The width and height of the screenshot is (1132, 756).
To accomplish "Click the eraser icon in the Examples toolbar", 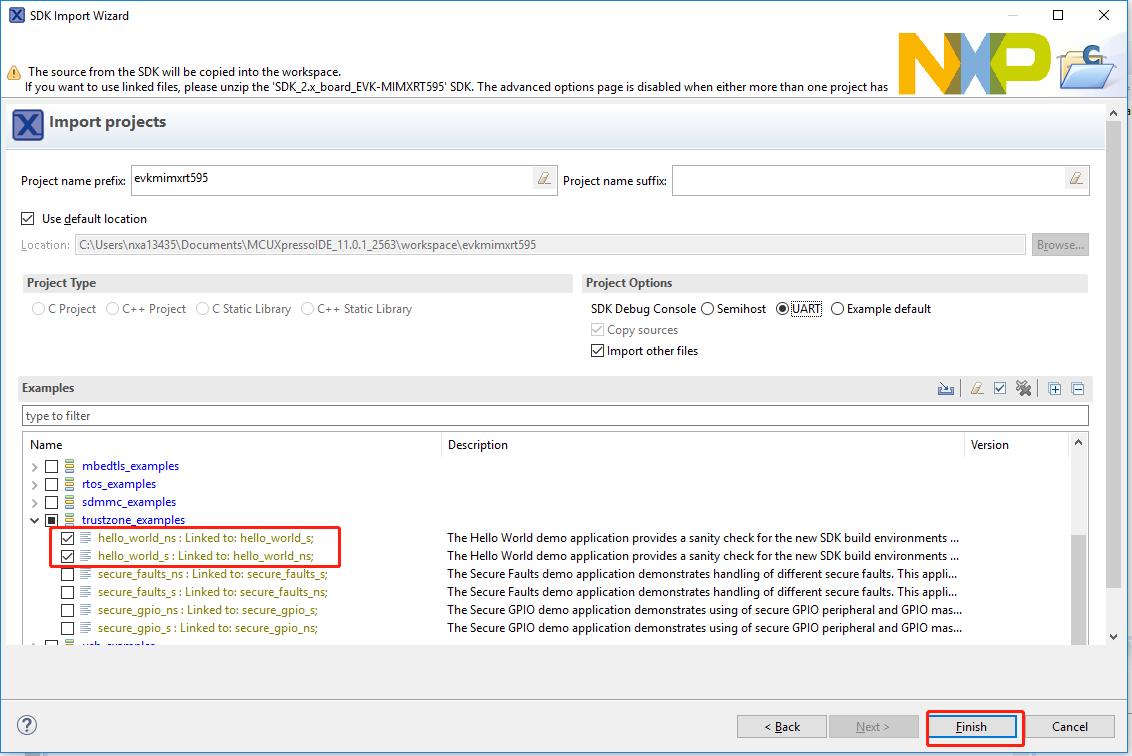I will tap(977, 389).
